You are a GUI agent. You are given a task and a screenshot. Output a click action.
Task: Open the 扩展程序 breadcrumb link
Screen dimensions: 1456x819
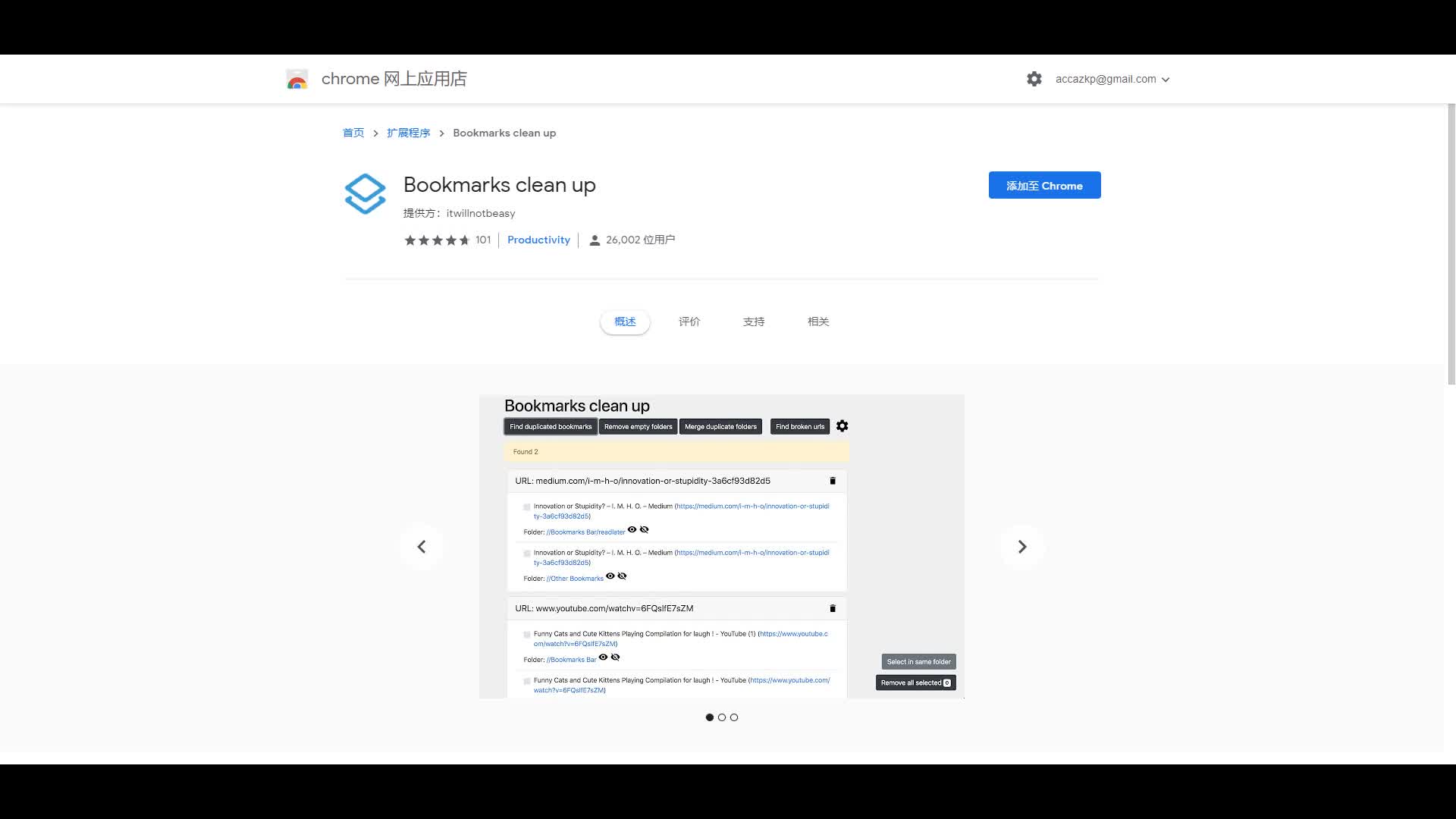click(x=408, y=133)
